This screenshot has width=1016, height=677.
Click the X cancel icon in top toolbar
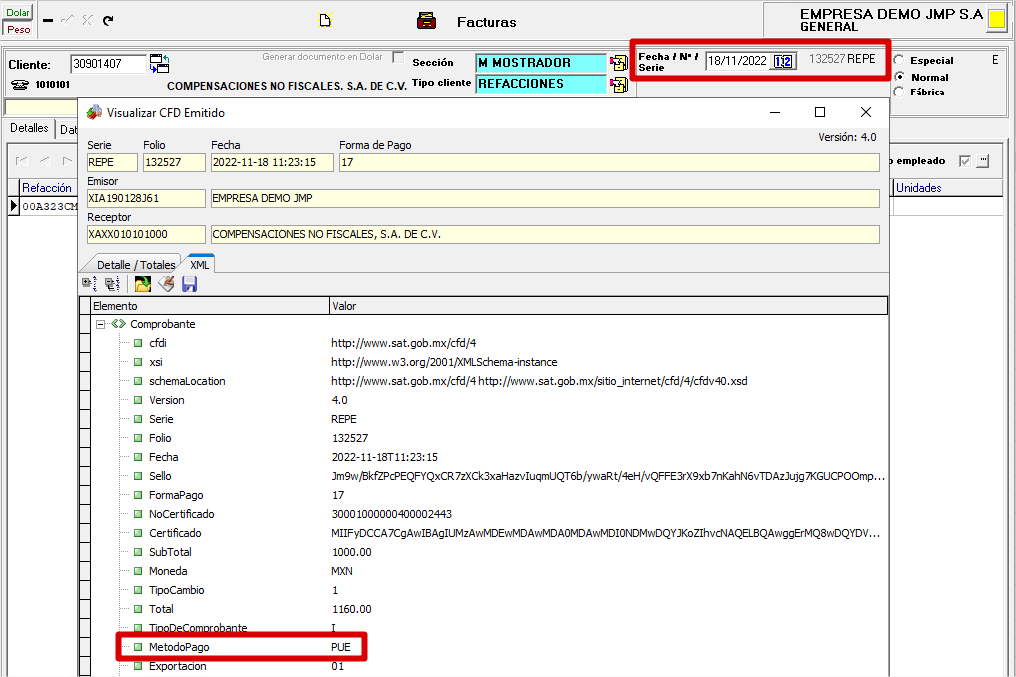pos(87,20)
